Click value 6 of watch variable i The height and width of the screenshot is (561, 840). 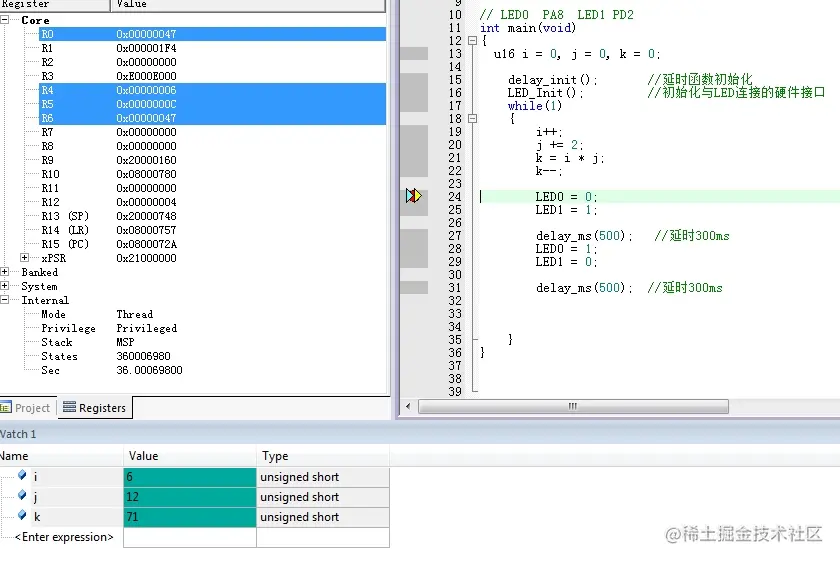tap(190, 477)
